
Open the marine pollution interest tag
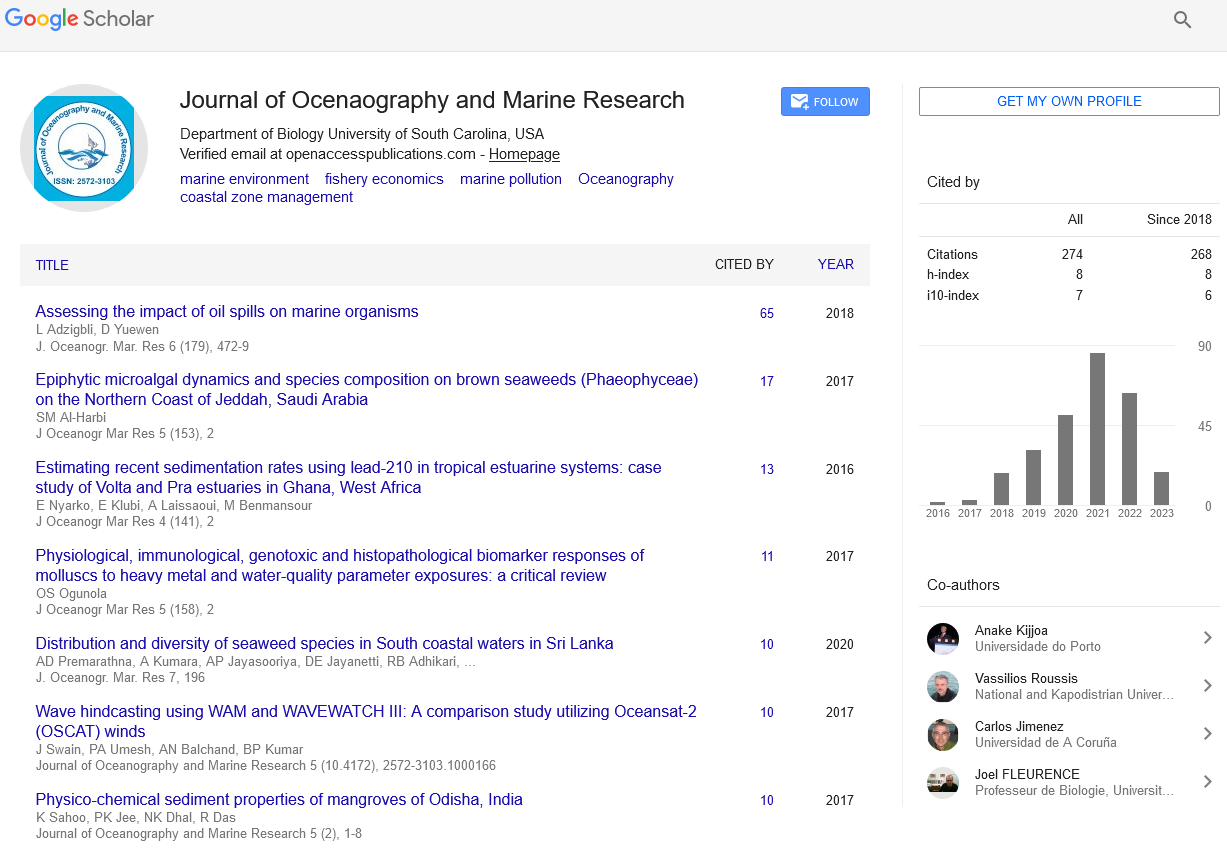click(x=510, y=179)
